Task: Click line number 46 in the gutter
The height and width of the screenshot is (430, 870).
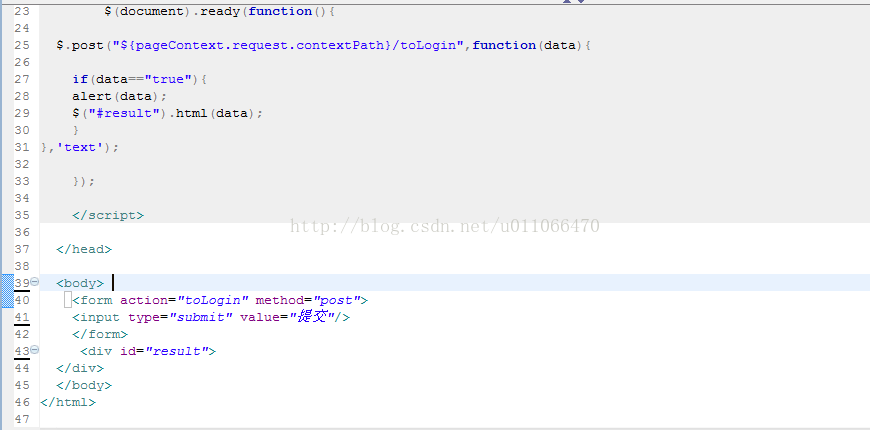Action: coord(22,402)
